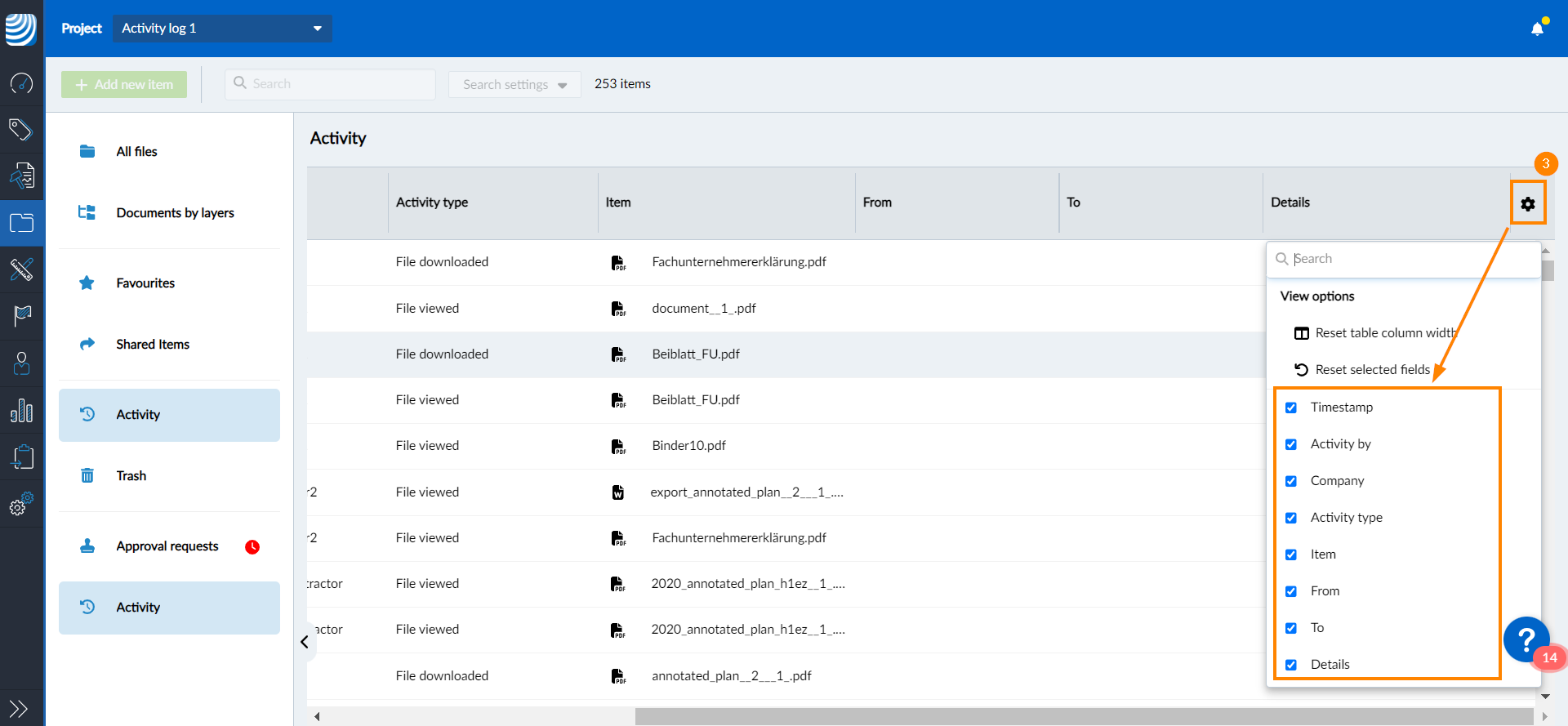The width and height of the screenshot is (1568, 726).
Task: Toggle the Details field checkbox
Action: [1291, 665]
